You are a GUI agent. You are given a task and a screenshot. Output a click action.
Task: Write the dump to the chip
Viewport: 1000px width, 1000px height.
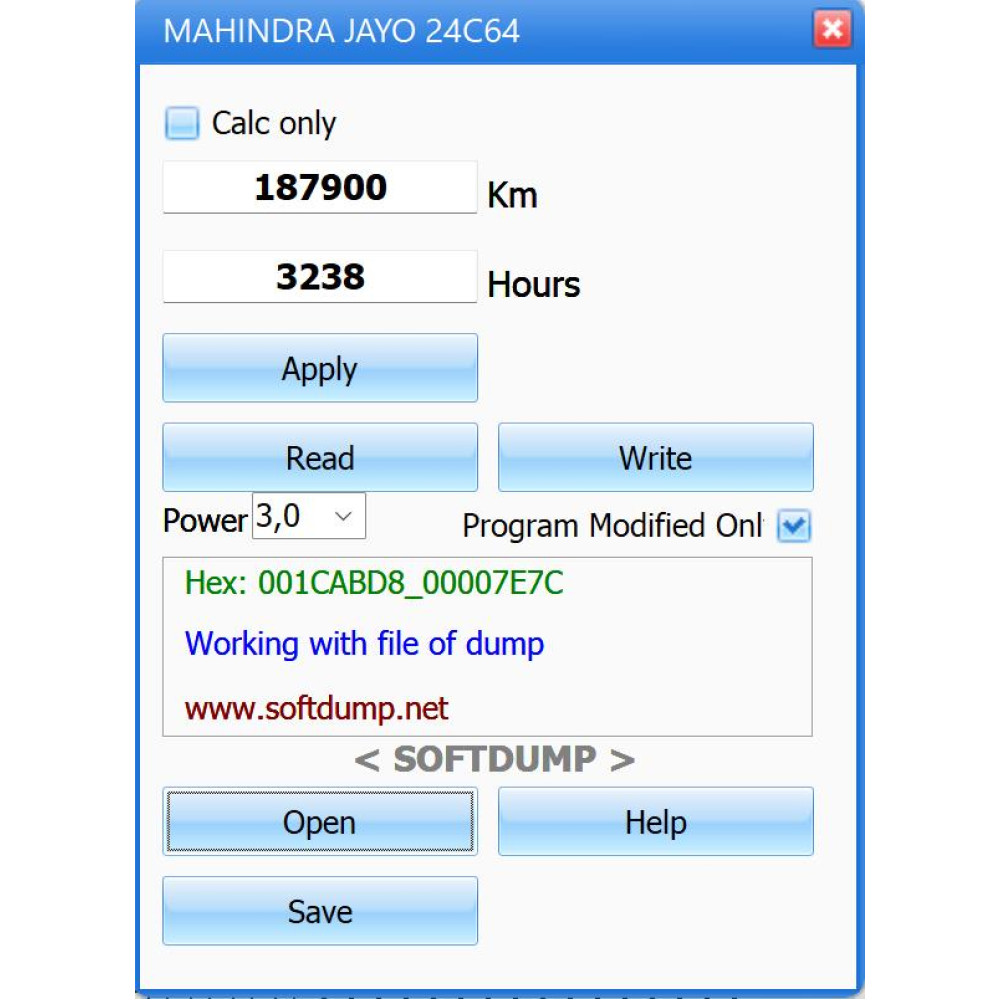(656, 457)
